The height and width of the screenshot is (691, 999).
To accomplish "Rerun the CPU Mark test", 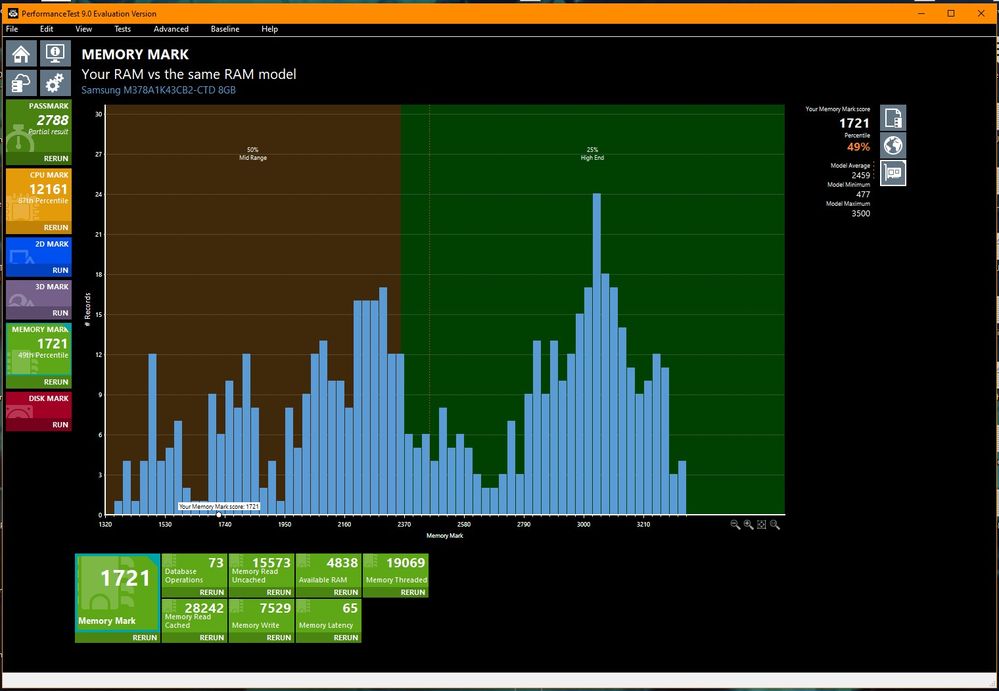I will click(56, 227).
